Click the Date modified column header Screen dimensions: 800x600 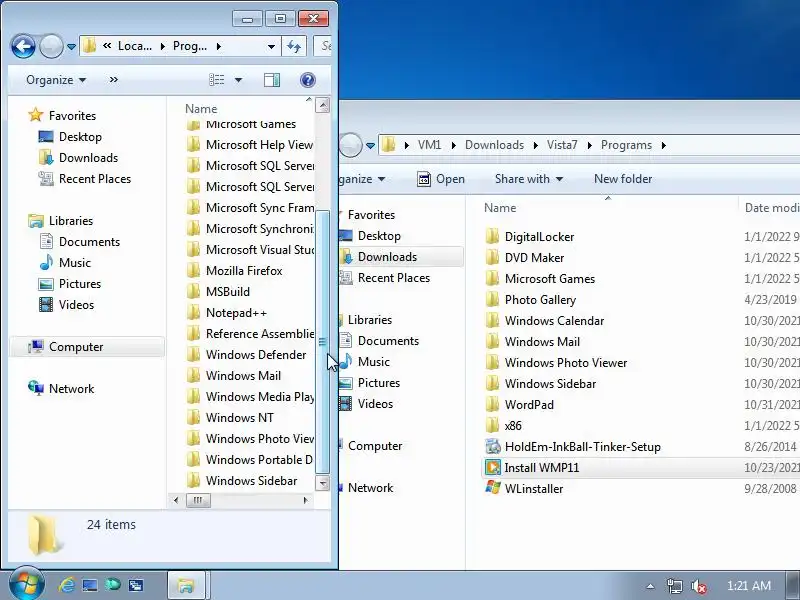[771, 208]
